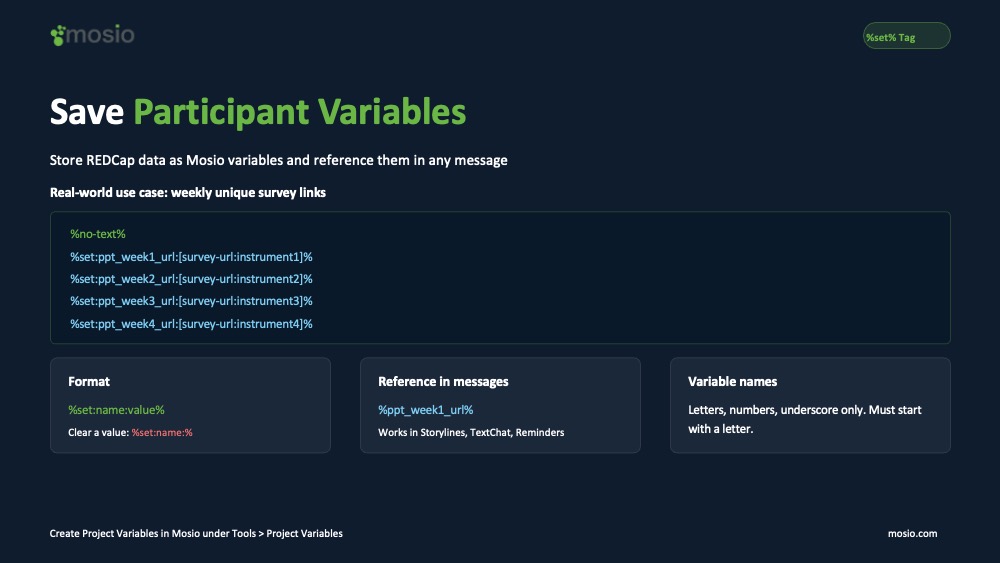Click the Tools > Project Variables footer note
The image size is (1000, 563).
[x=196, y=534]
